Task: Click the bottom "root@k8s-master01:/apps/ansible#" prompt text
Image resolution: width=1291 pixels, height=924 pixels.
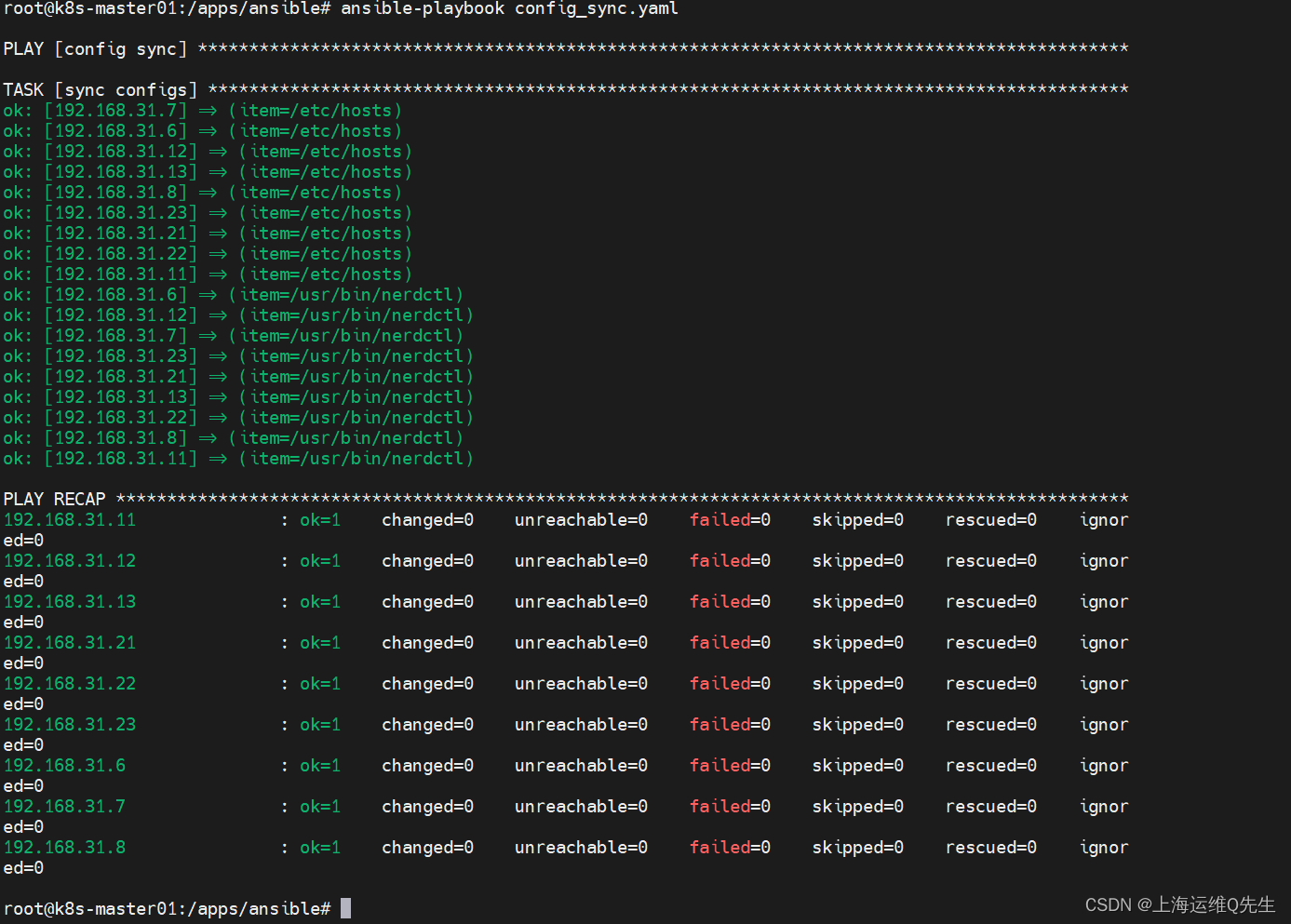Action: tap(167, 909)
